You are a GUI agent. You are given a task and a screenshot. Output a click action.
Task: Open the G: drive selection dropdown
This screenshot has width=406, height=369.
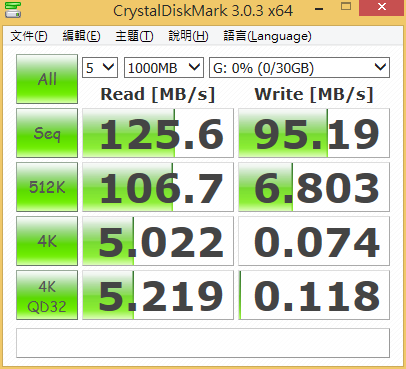pos(299,68)
